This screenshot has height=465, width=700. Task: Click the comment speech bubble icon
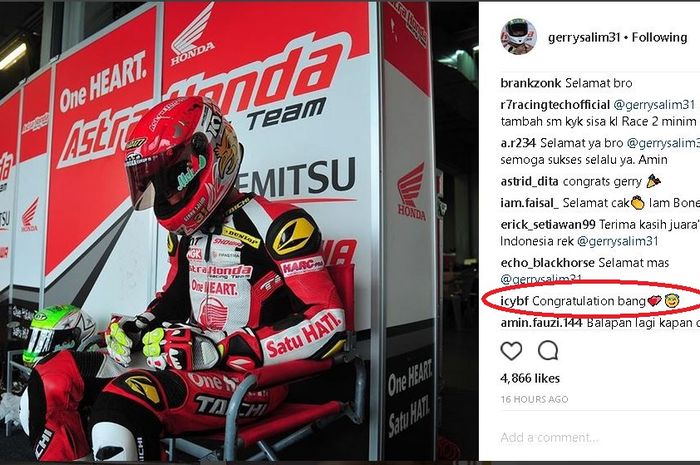pos(548,351)
